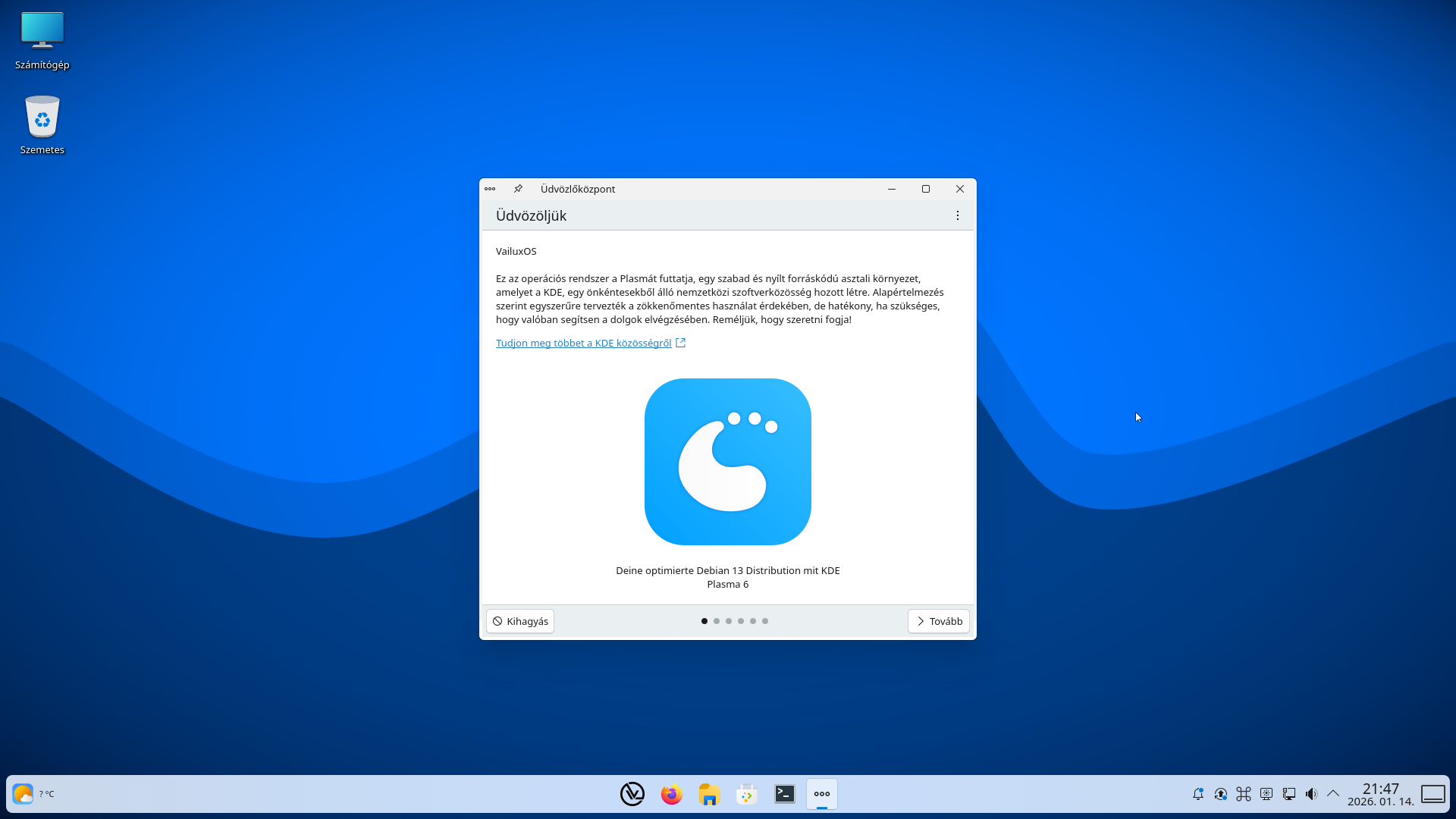Open the KDE közösségről link
Viewport: 1456px width, 819px height.
tap(583, 344)
